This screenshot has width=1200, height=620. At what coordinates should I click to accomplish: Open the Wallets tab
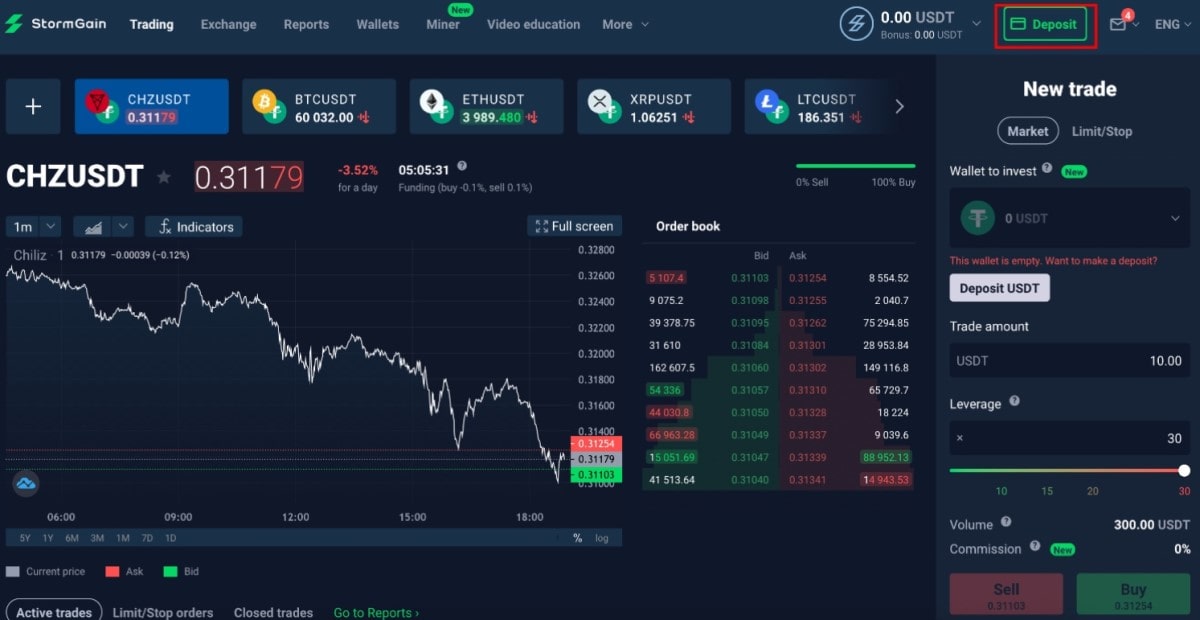pyautogui.click(x=377, y=24)
